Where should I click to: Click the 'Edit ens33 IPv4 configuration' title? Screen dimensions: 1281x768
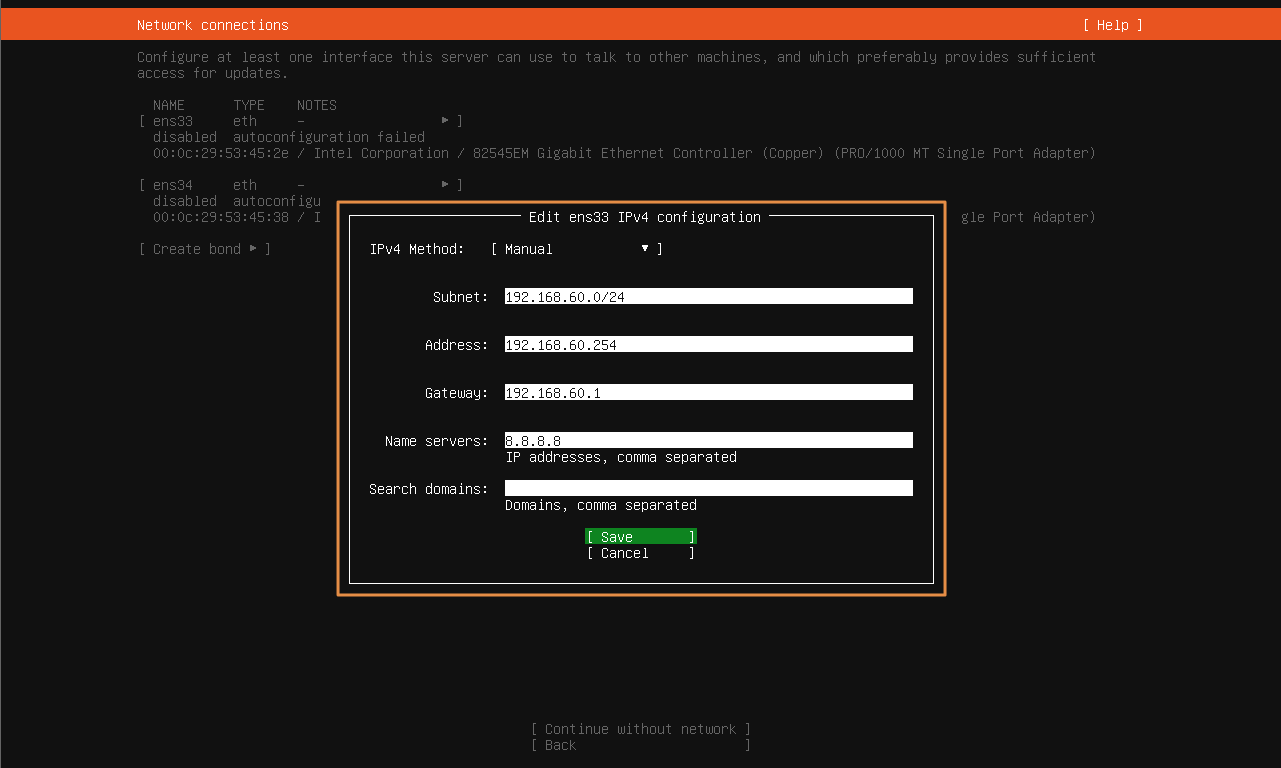(x=645, y=217)
